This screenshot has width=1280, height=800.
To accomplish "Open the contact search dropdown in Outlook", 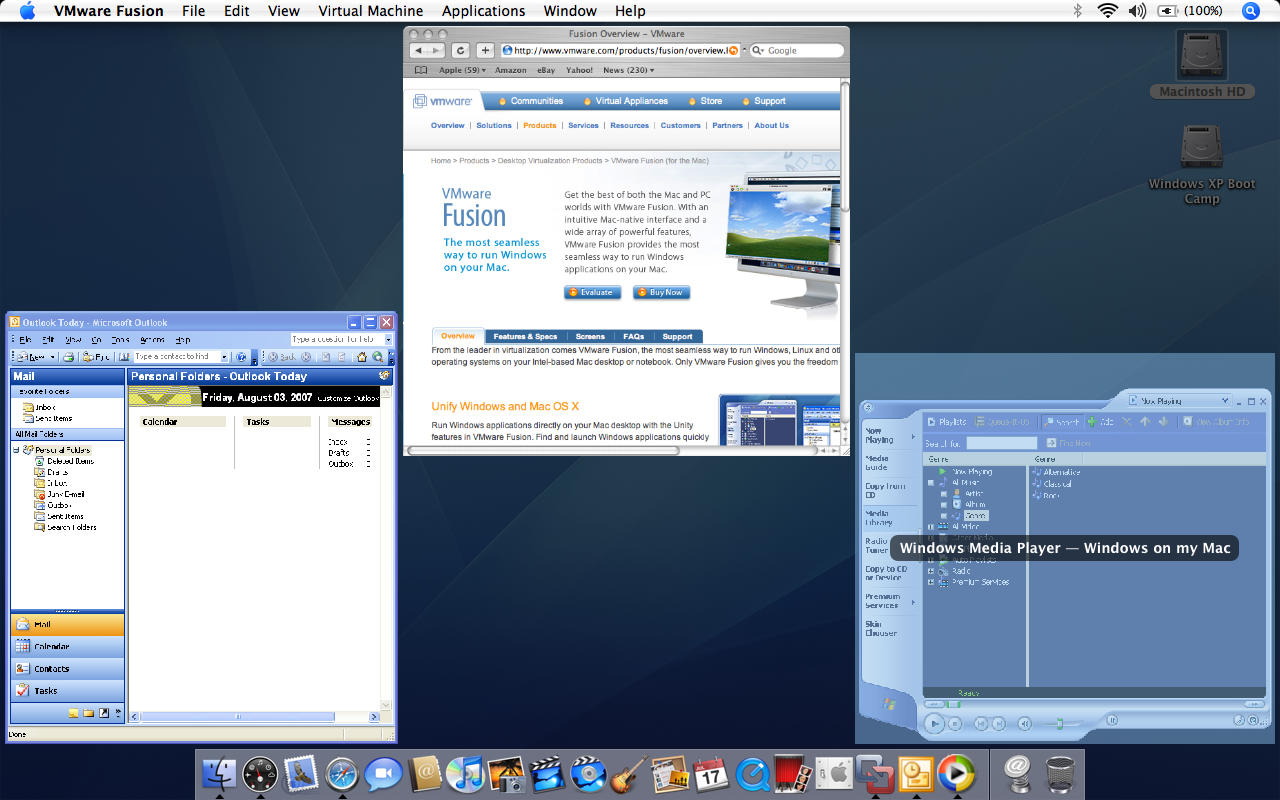I will tap(224, 357).
